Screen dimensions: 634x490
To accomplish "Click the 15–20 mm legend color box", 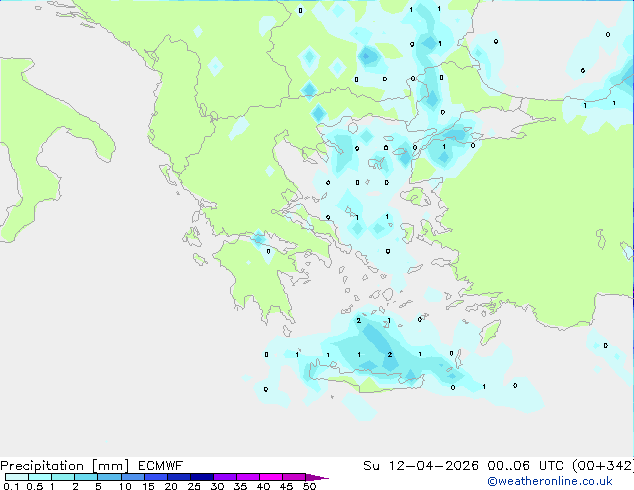I will (156, 477).
